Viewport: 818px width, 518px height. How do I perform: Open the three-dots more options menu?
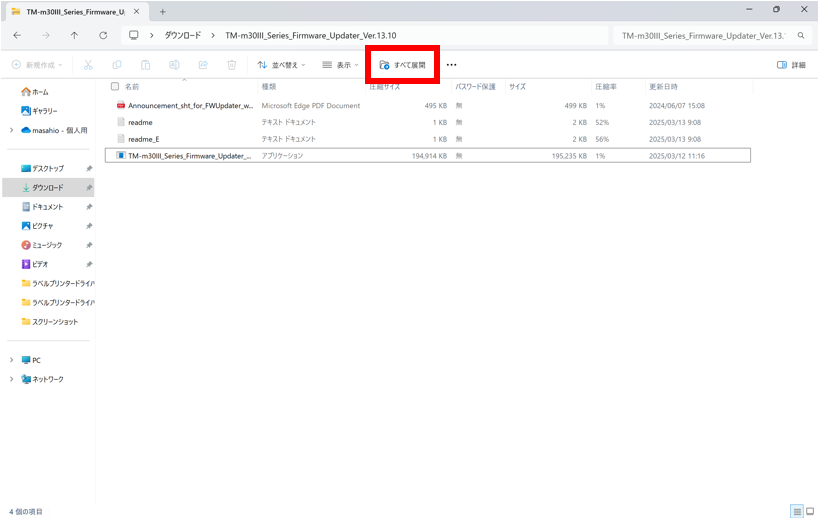click(x=451, y=65)
